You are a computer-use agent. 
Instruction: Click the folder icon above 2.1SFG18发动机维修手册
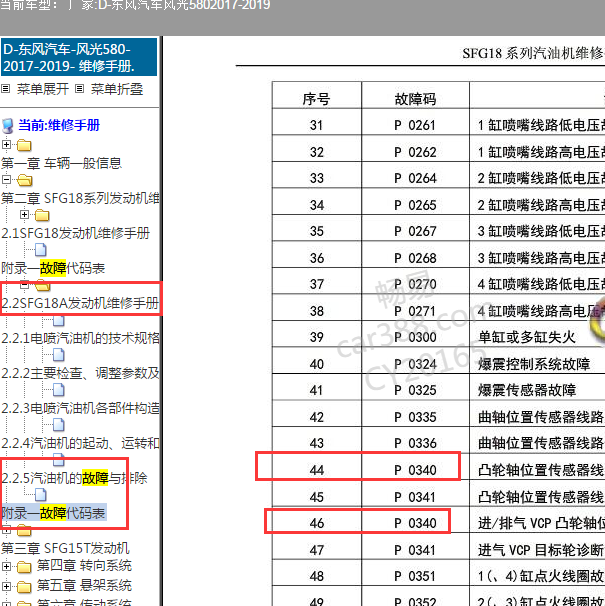42,215
